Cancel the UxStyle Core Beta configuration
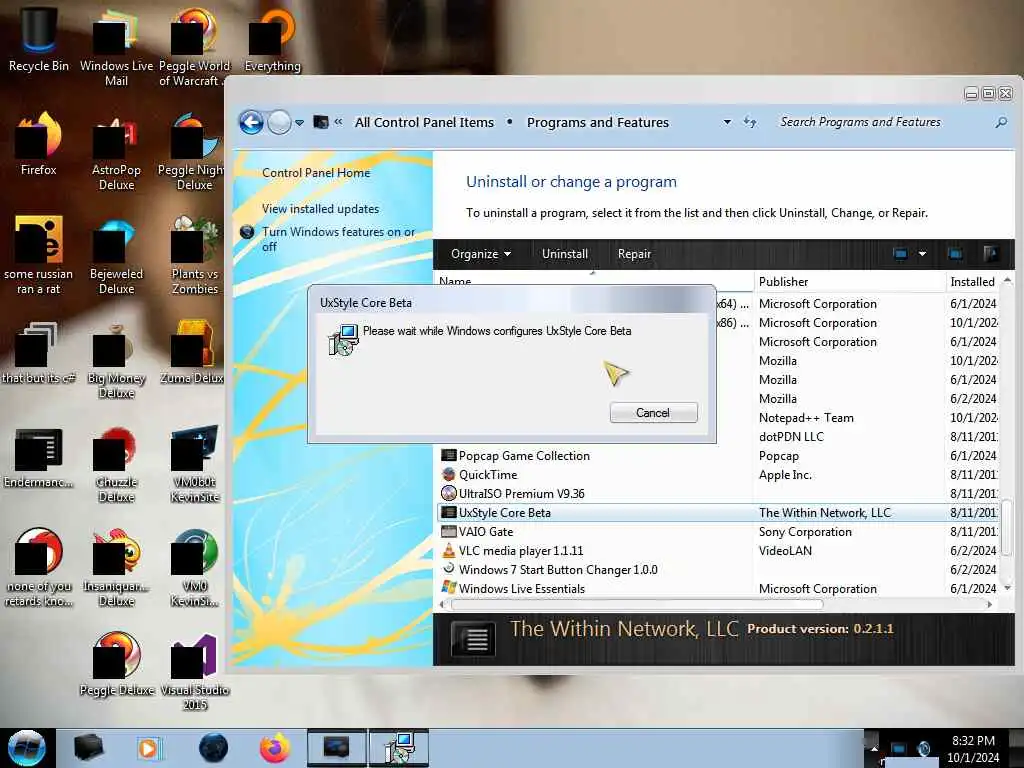The height and width of the screenshot is (768, 1024). pos(653,413)
